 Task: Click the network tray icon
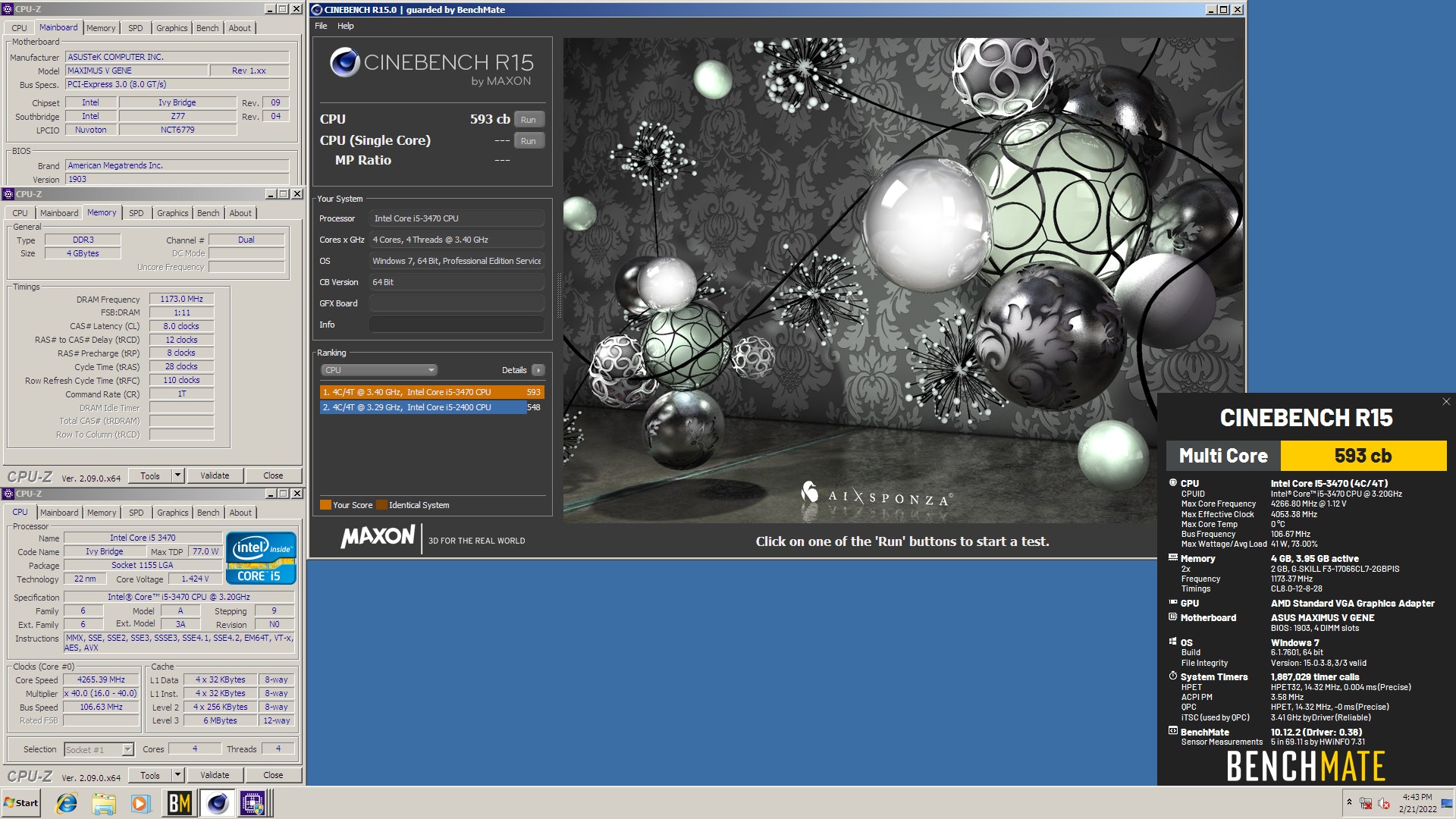pos(1366,803)
